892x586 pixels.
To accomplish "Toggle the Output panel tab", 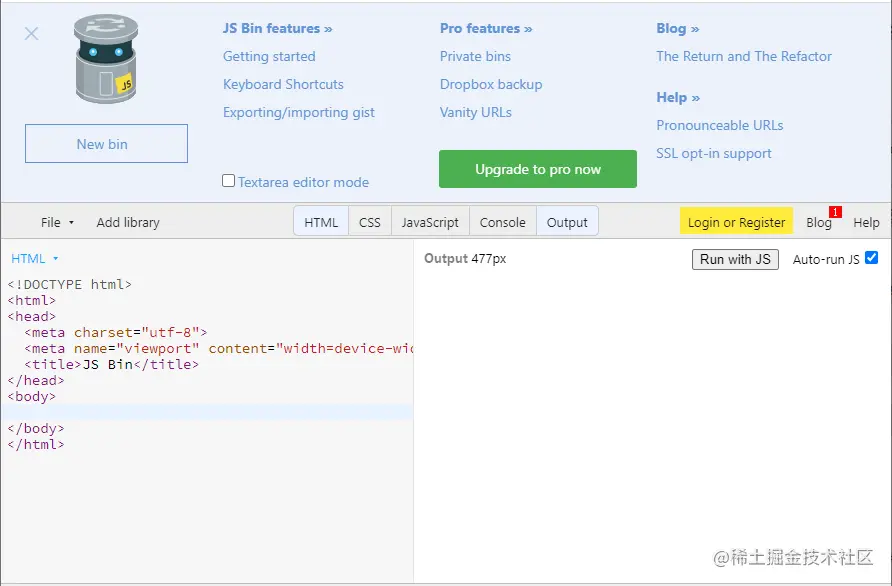I will point(567,222).
